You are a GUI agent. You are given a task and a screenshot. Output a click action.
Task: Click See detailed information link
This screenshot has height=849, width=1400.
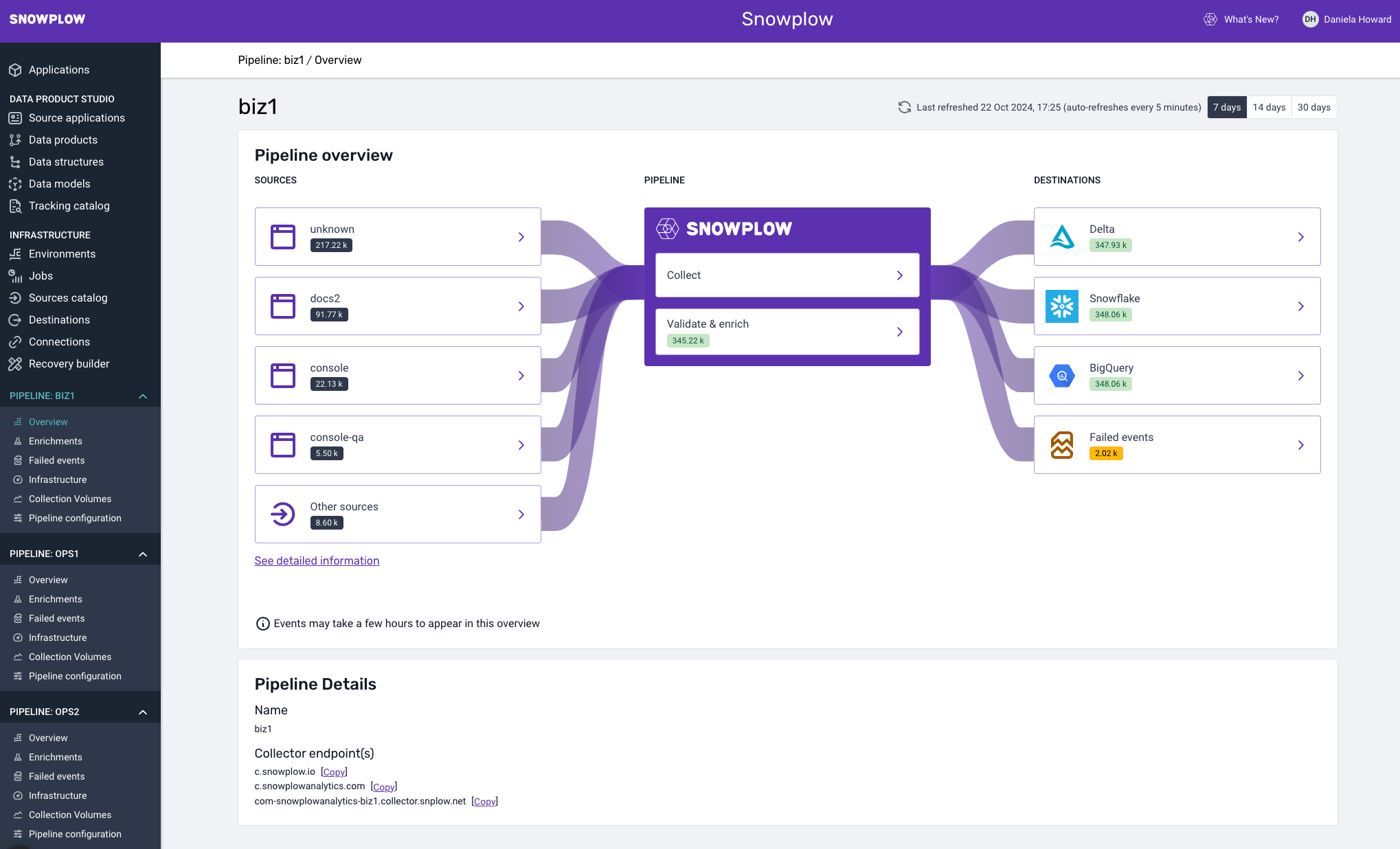pos(317,561)
